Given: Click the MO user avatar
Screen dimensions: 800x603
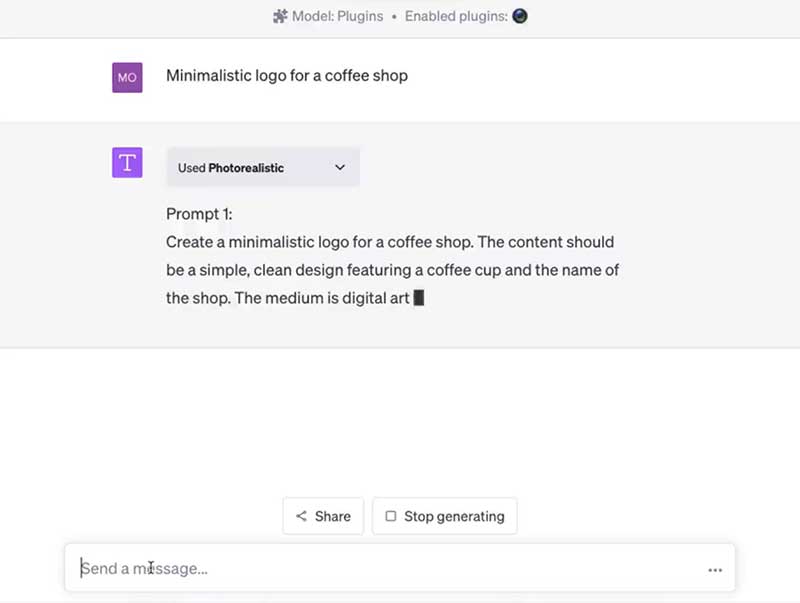Looking at the screenshot, I should [x=127, y=77].
